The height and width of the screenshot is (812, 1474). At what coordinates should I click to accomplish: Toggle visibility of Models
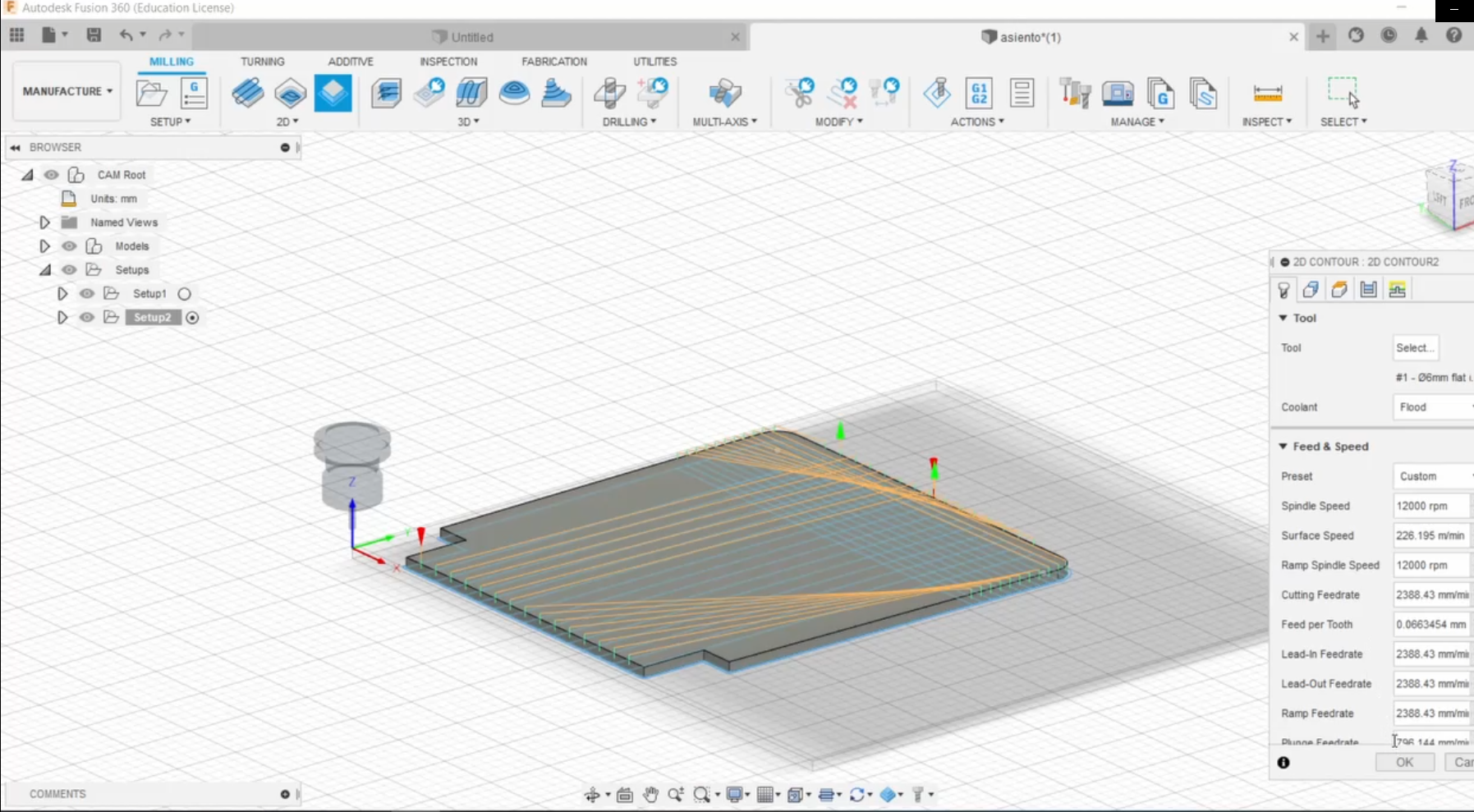(x=69, y=246)
